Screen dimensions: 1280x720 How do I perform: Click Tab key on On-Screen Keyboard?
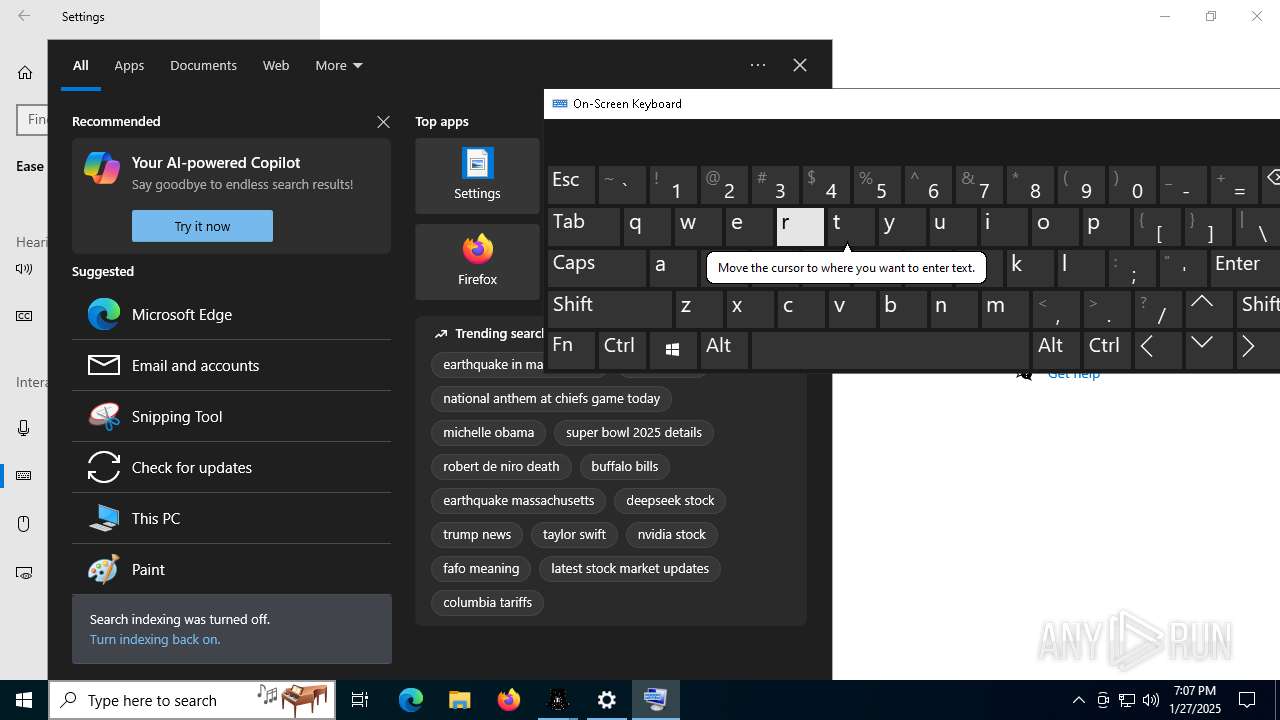point(584,227)
